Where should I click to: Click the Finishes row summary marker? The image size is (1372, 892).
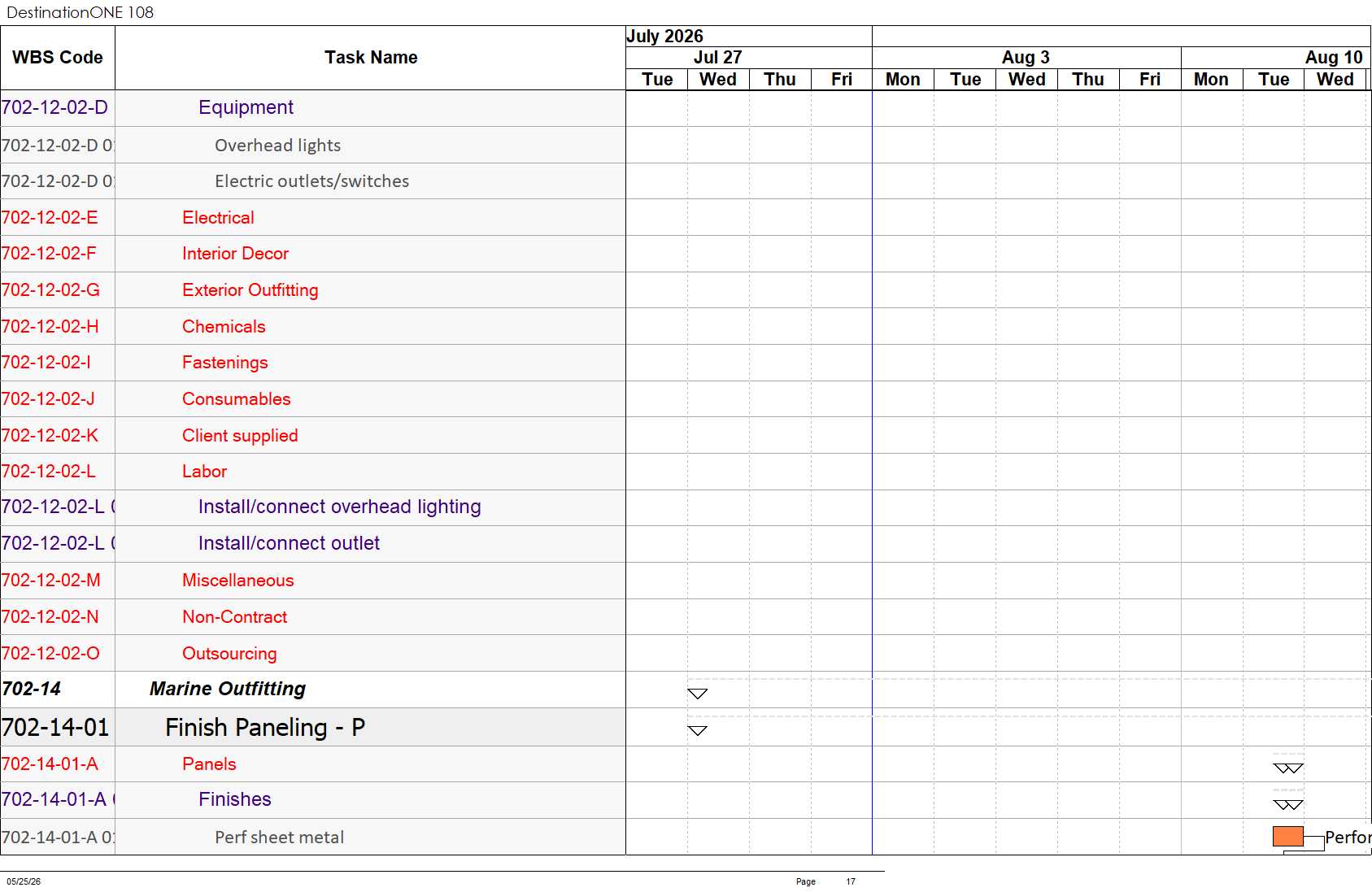tap(1288, 804)
